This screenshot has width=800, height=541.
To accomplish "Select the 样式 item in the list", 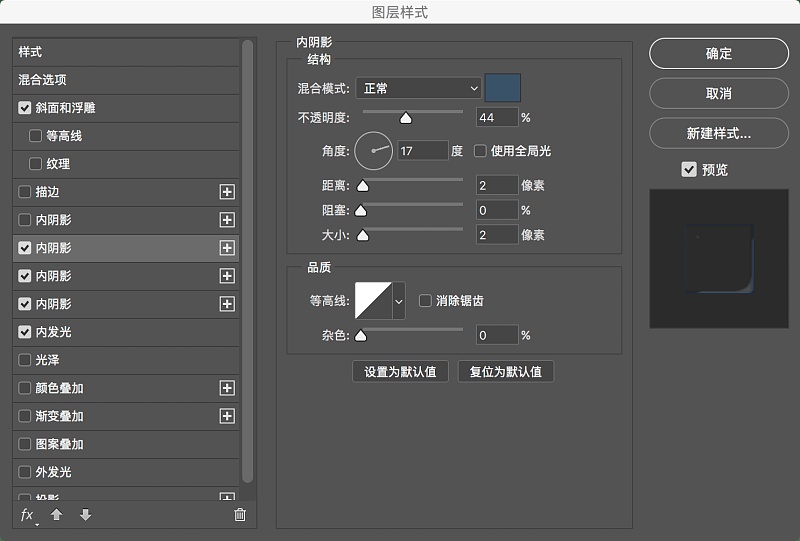I will pyautogui.click(x=126, y=52).
